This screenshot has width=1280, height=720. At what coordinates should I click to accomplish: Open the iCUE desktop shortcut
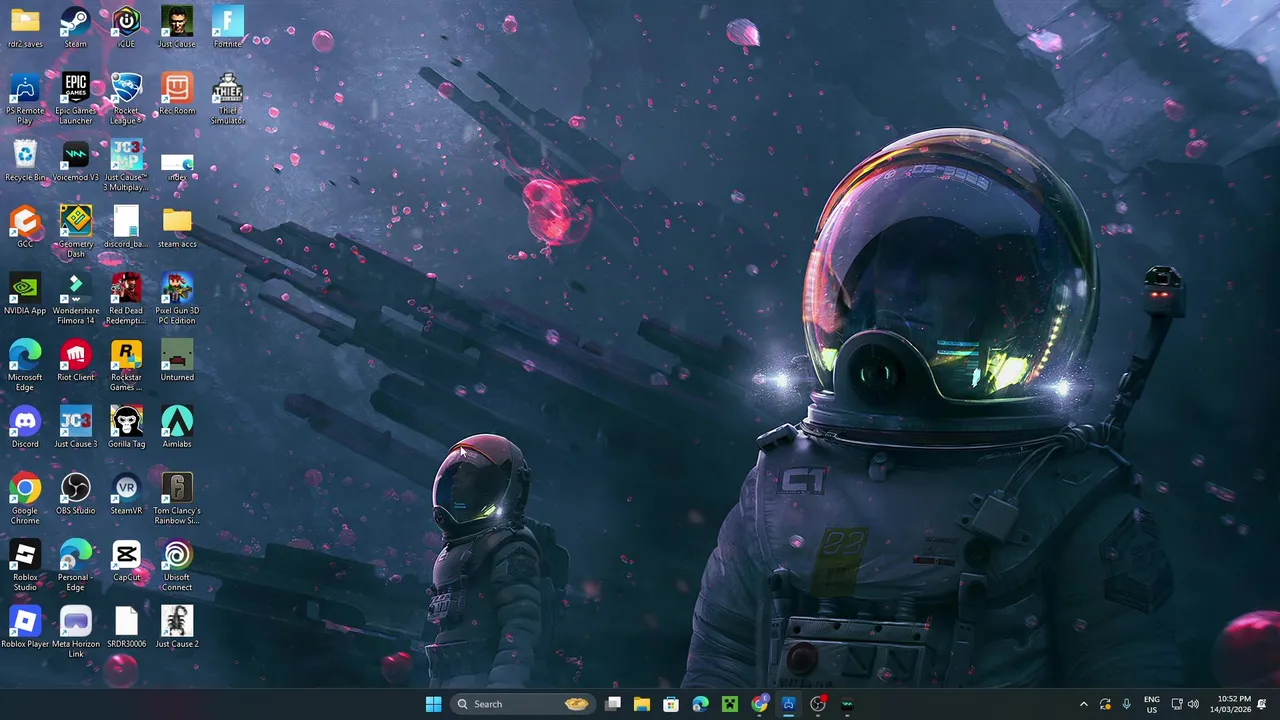coord(126,28)
